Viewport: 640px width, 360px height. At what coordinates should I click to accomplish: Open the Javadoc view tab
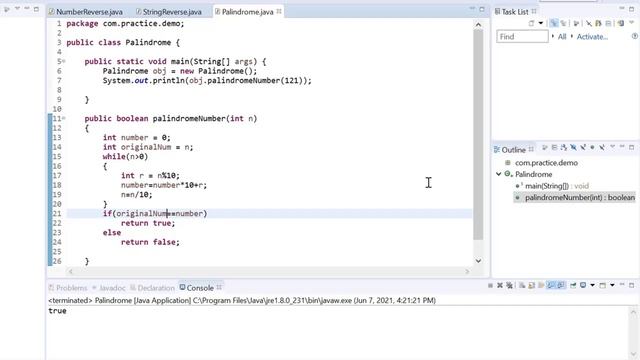109,288
